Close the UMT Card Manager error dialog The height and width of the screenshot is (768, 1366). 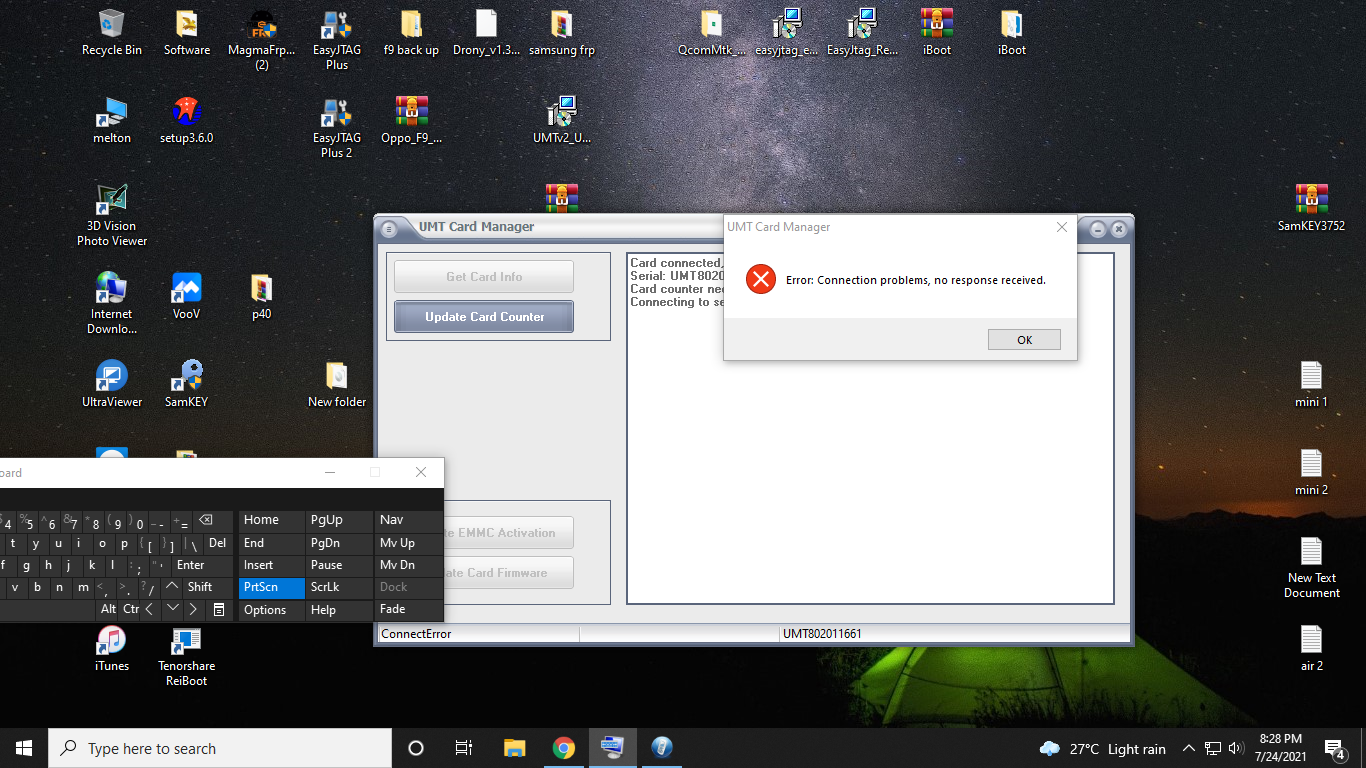[x=1062, y=227]
